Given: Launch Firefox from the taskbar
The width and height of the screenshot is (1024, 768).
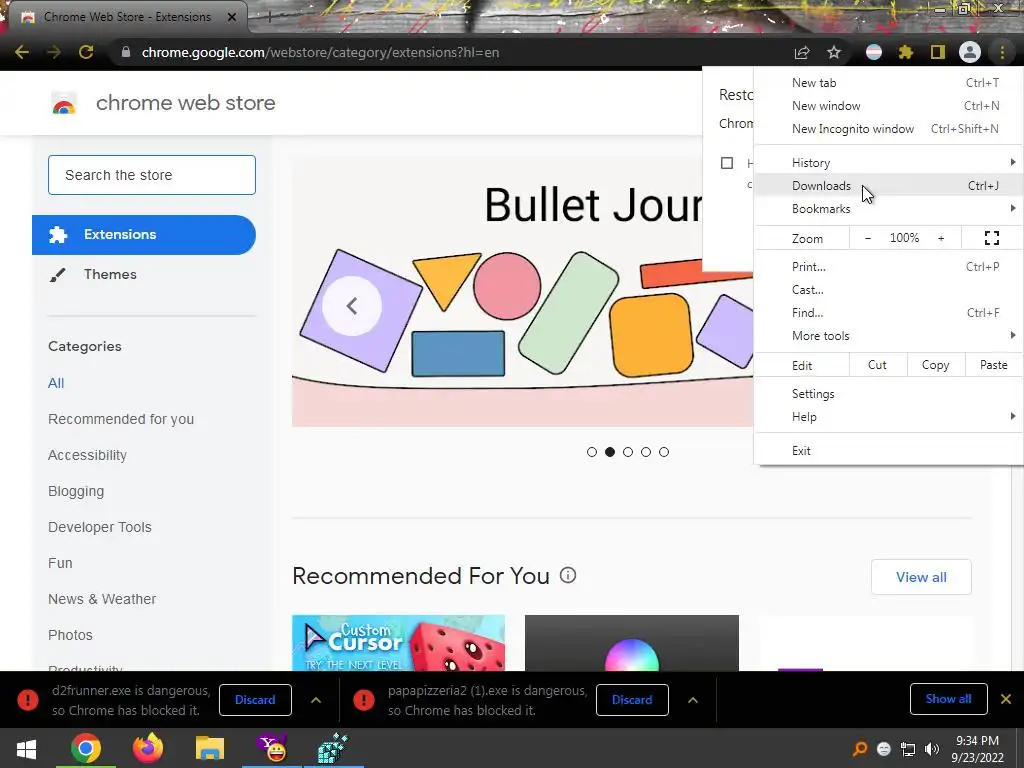Looking at the screenshot, I should 148,749.
